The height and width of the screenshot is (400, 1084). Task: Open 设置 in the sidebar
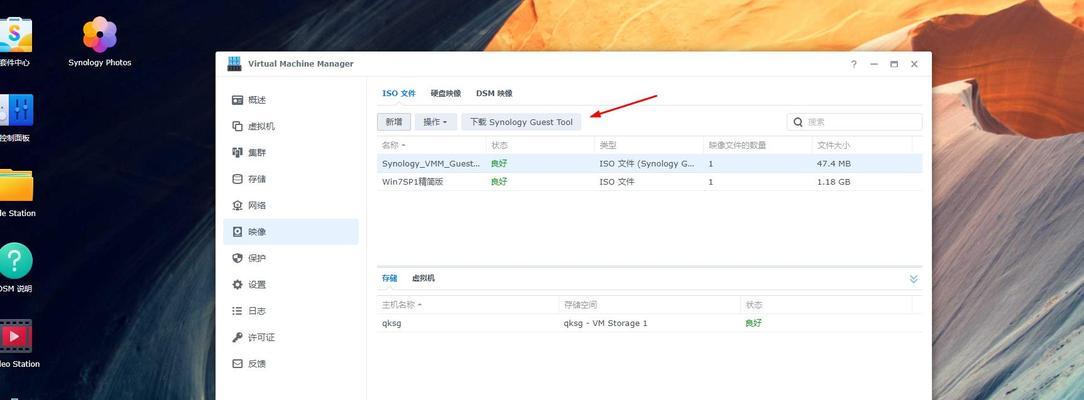click(291, 285)
